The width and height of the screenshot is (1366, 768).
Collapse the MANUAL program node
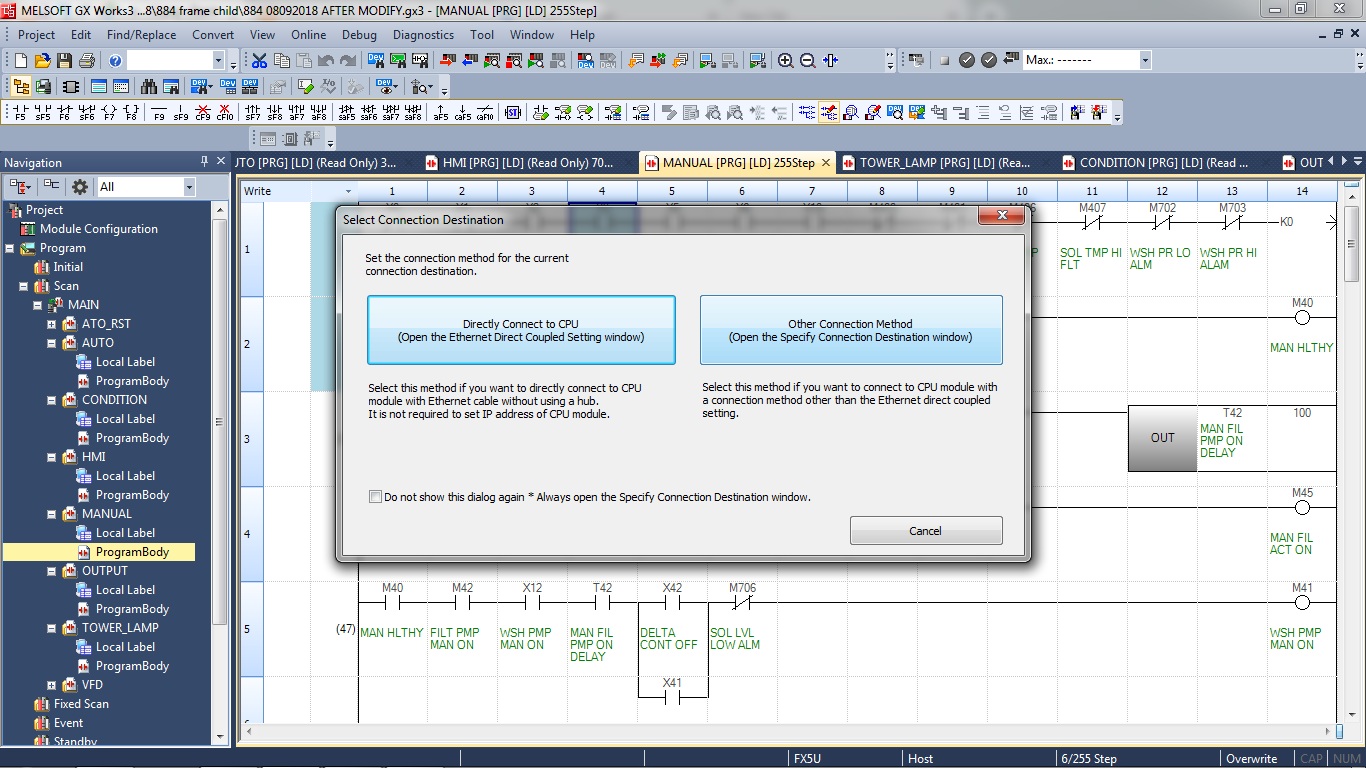pos(50,513)
